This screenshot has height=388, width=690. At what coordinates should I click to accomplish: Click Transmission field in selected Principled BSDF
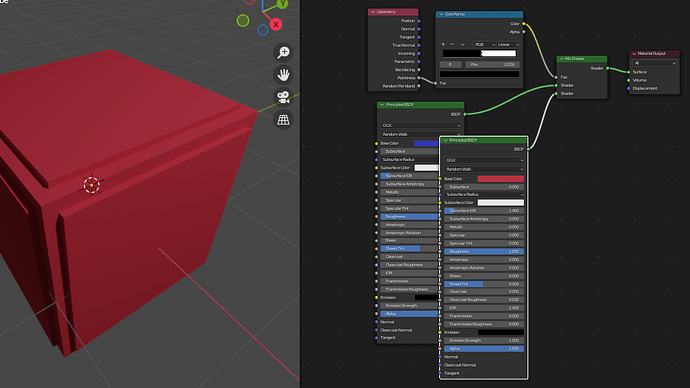[x=484, y=316]
